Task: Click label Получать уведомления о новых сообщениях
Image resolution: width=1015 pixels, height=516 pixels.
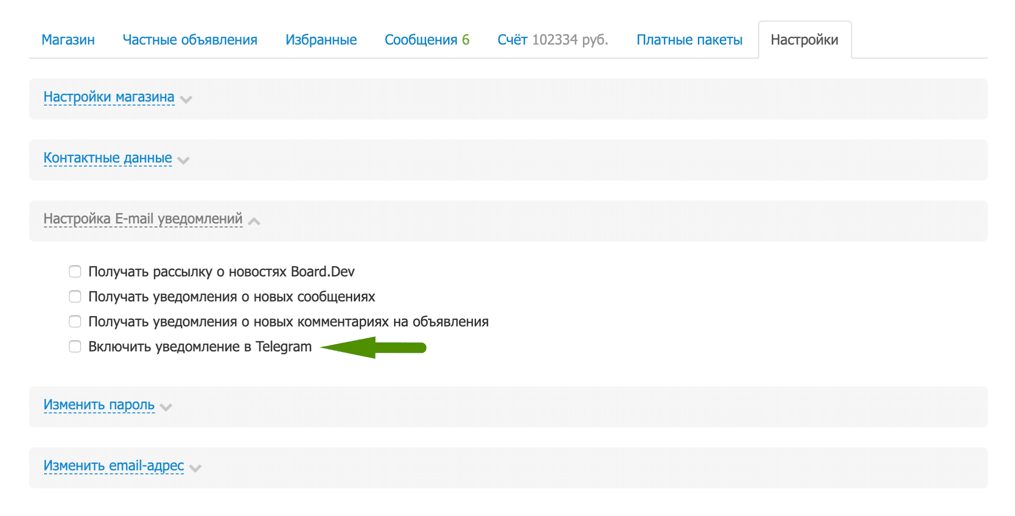Action: [232, 297]
